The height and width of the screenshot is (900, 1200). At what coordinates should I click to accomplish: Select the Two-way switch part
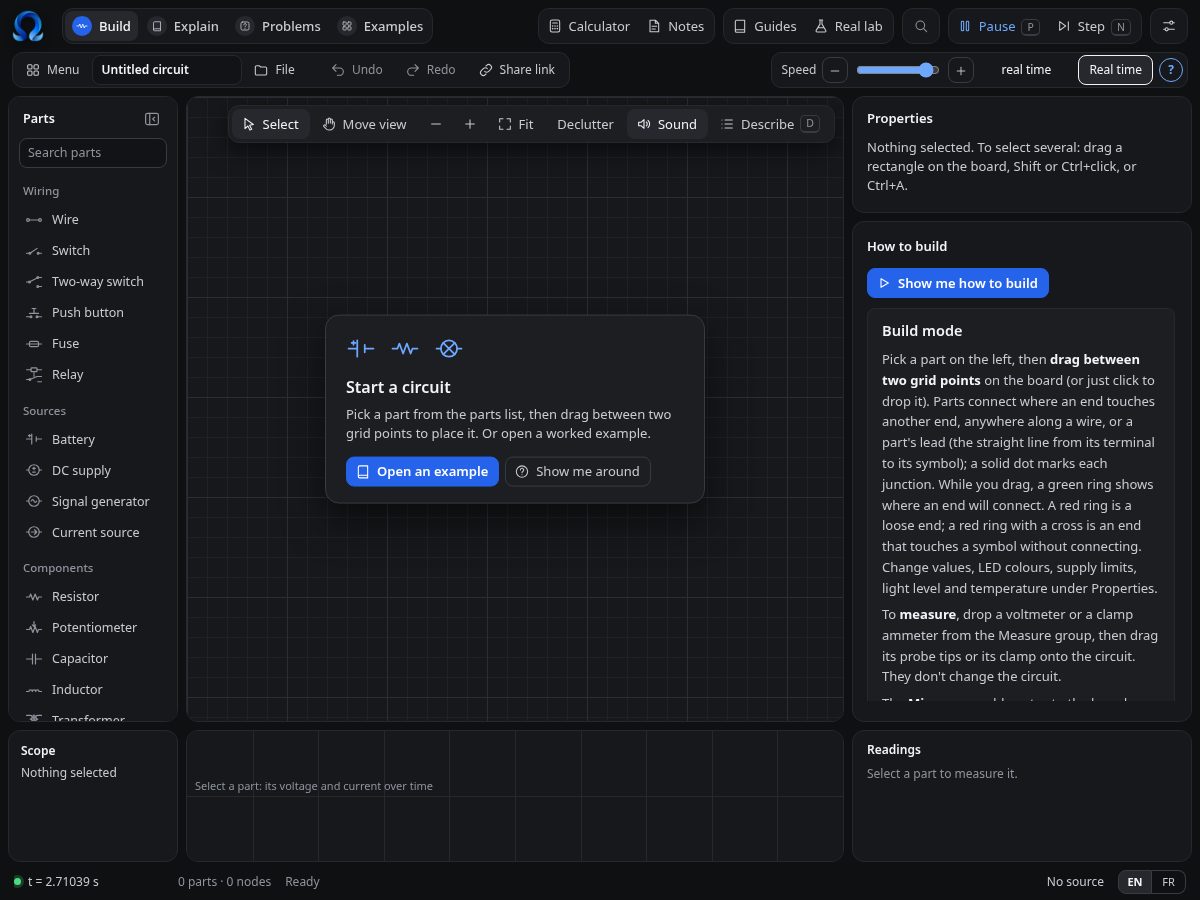tap(93, 281)
